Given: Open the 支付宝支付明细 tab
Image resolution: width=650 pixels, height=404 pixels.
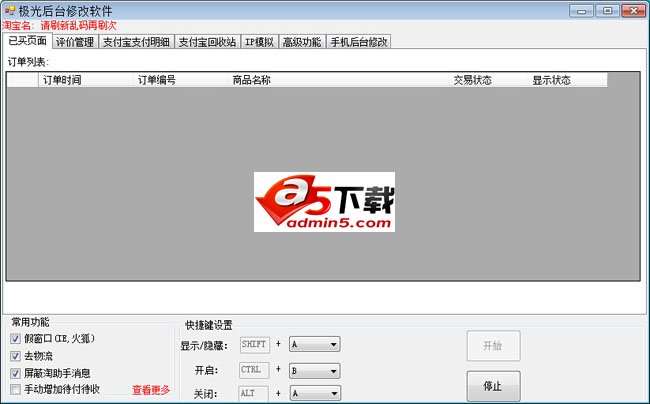Looking at the screenshot, I should [x=136, y=42].
